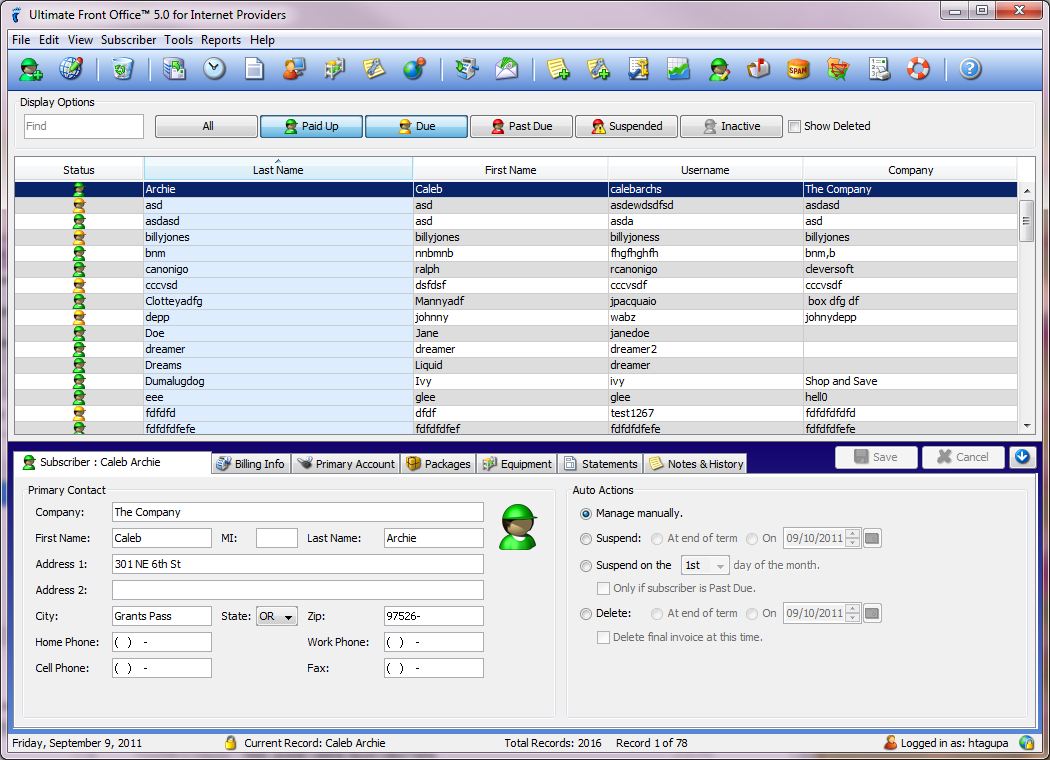Open the day-of-month dropdown showing 1st
Viewport: 1050px width, 760px height.
[705, 565]
